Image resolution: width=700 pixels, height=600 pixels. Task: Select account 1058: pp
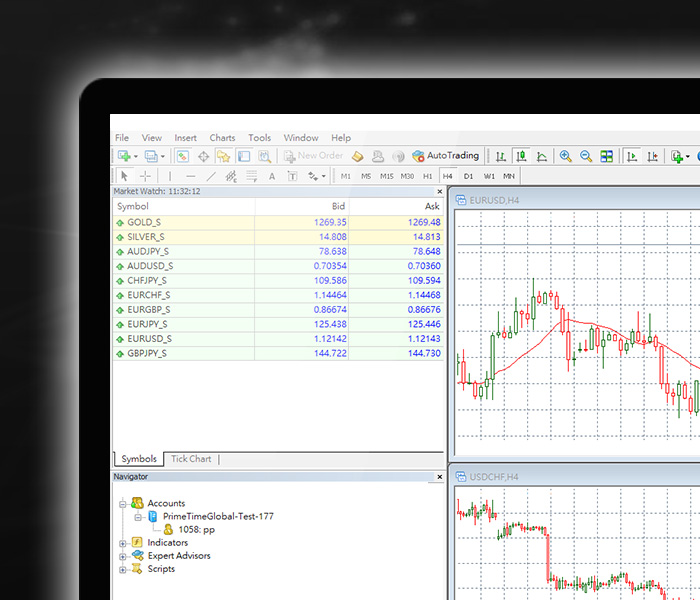click(x=196, y=529)
